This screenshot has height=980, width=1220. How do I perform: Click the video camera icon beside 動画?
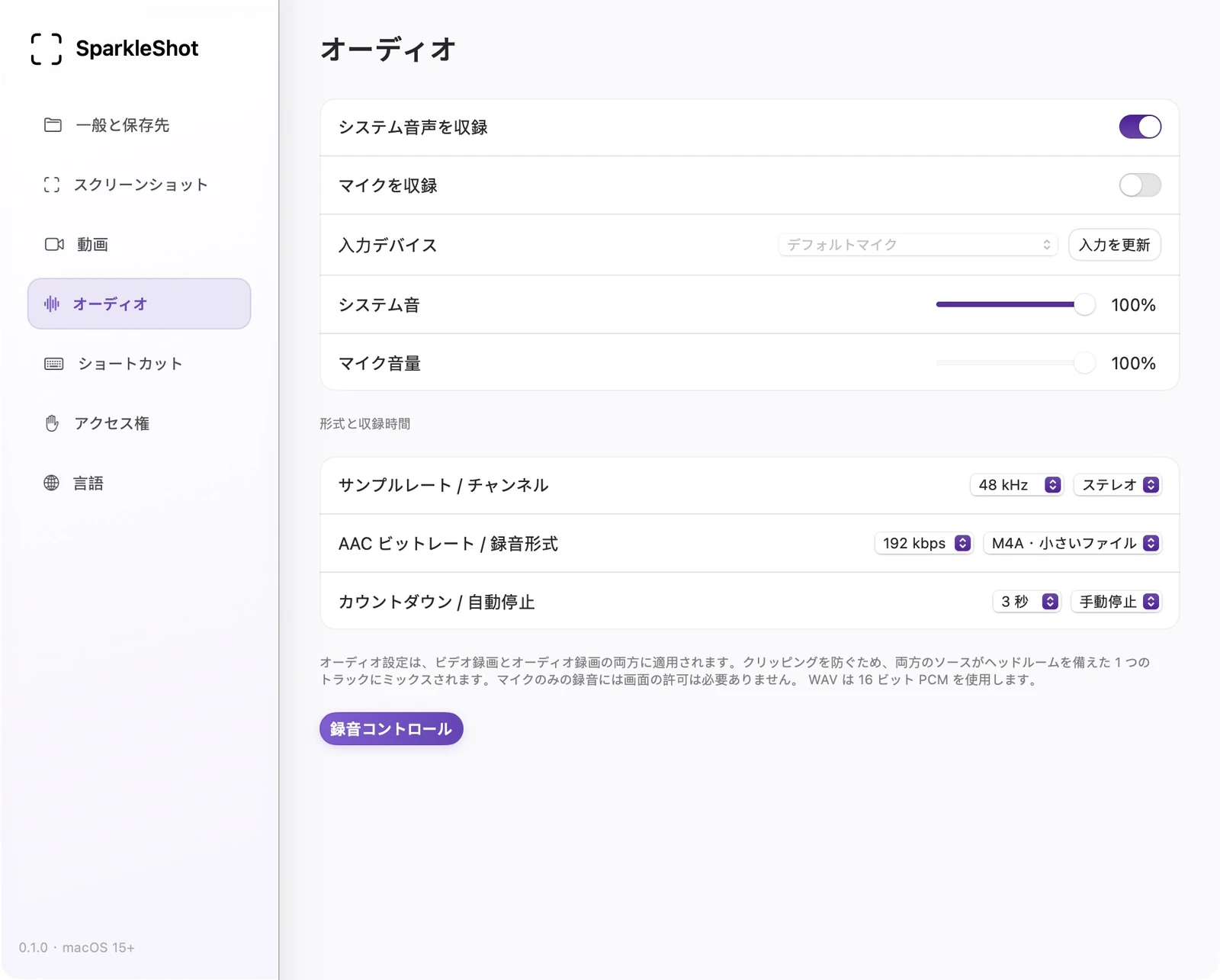(x=54, y=244)
